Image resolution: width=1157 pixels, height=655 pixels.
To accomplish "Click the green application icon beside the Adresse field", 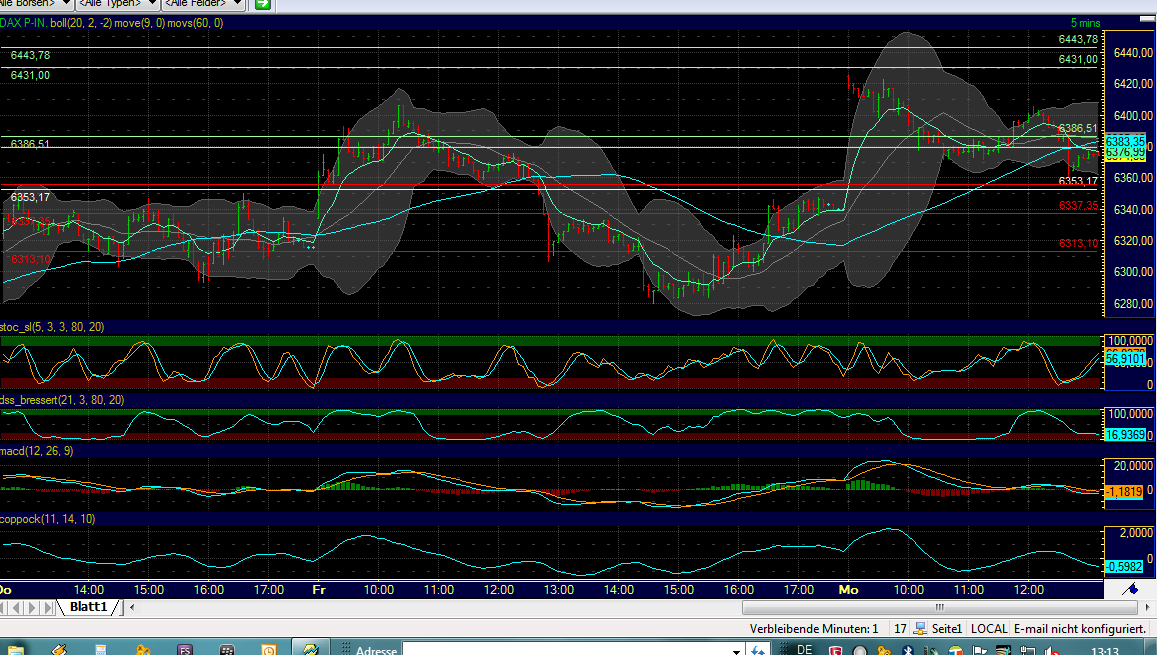I will pos(311,648).
